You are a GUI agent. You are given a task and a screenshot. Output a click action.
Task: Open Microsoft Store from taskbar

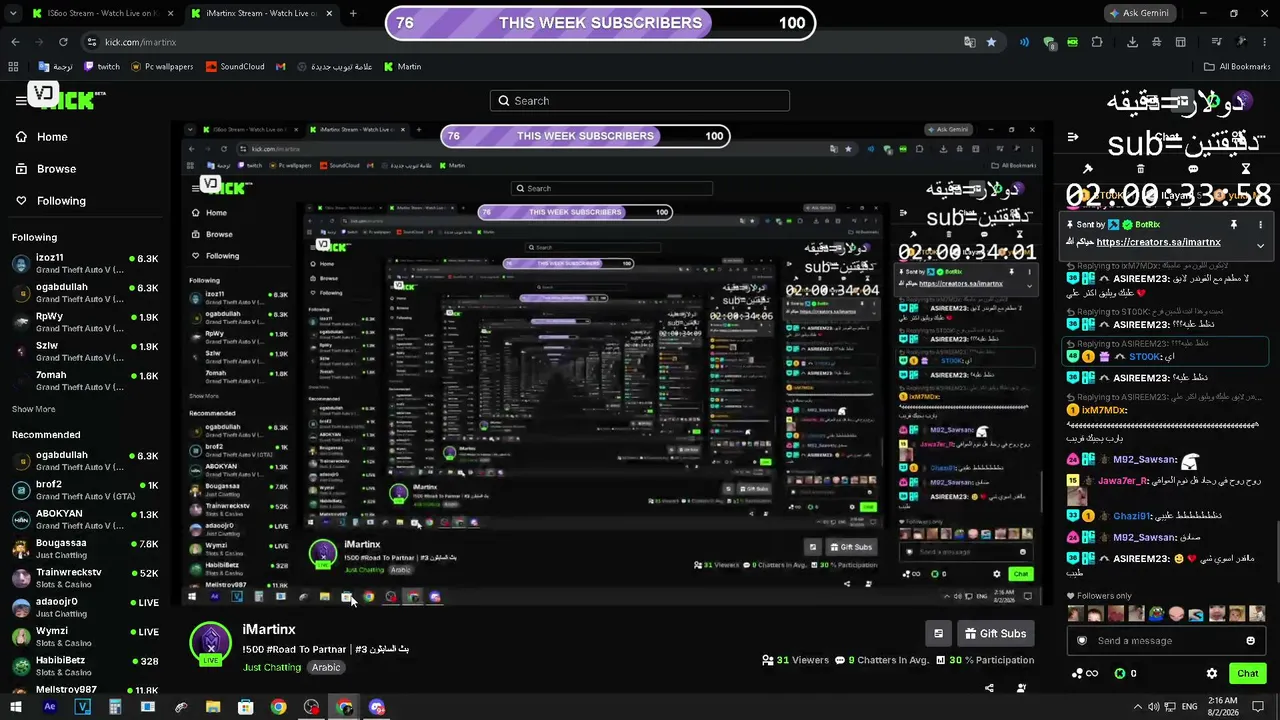(x=246, y=707)
